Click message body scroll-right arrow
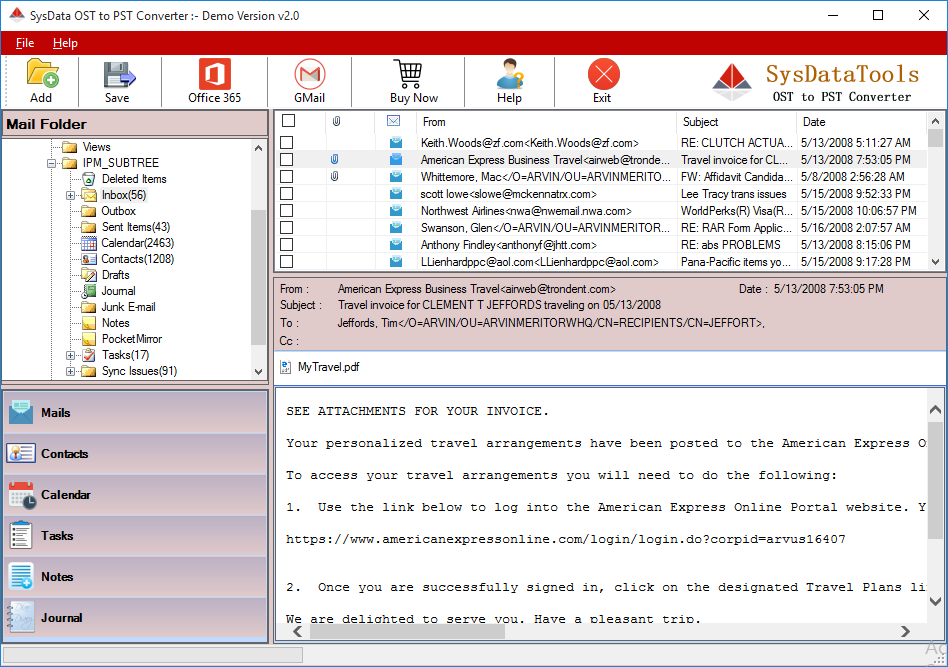The image size is (948, 667). 905,631
